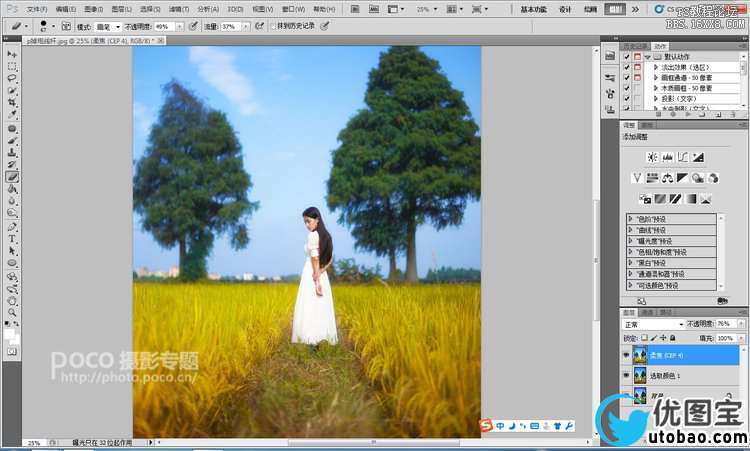Select the Crop tool
Viewport: 750px width, 451px height.
click(x=12, y=102)
